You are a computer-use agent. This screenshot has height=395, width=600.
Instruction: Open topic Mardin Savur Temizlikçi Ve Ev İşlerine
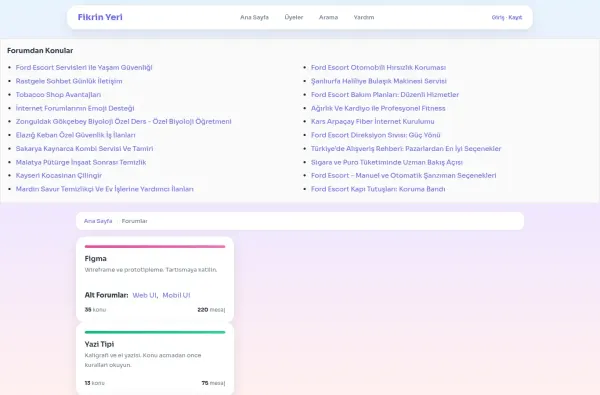click(104, 189)
